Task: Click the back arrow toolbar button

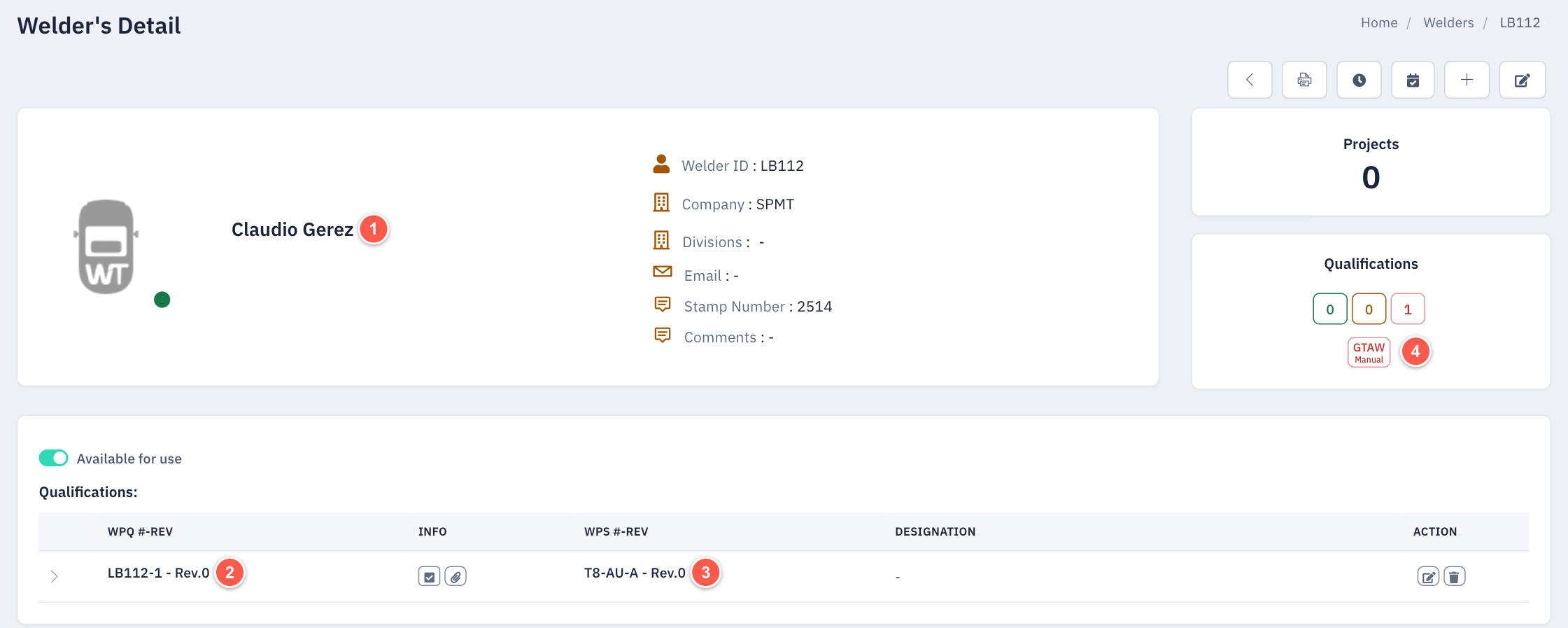Action: pos(1250,80)
